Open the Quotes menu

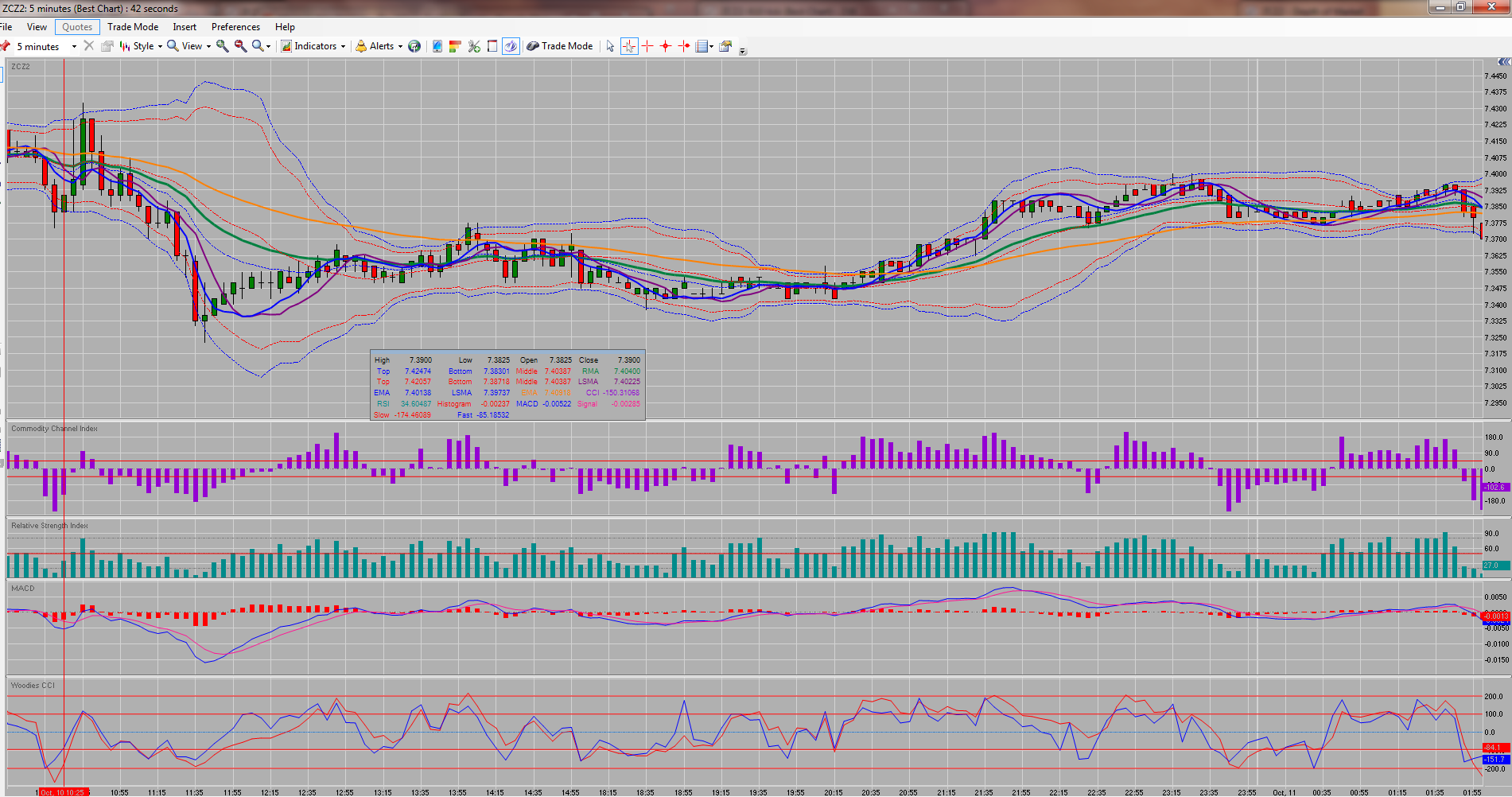pos(77,27)
